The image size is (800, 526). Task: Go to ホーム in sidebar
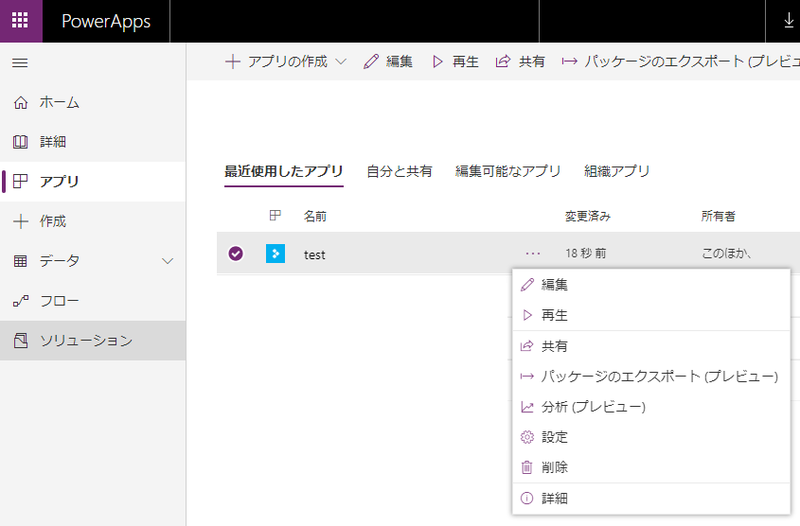[93, 103]
